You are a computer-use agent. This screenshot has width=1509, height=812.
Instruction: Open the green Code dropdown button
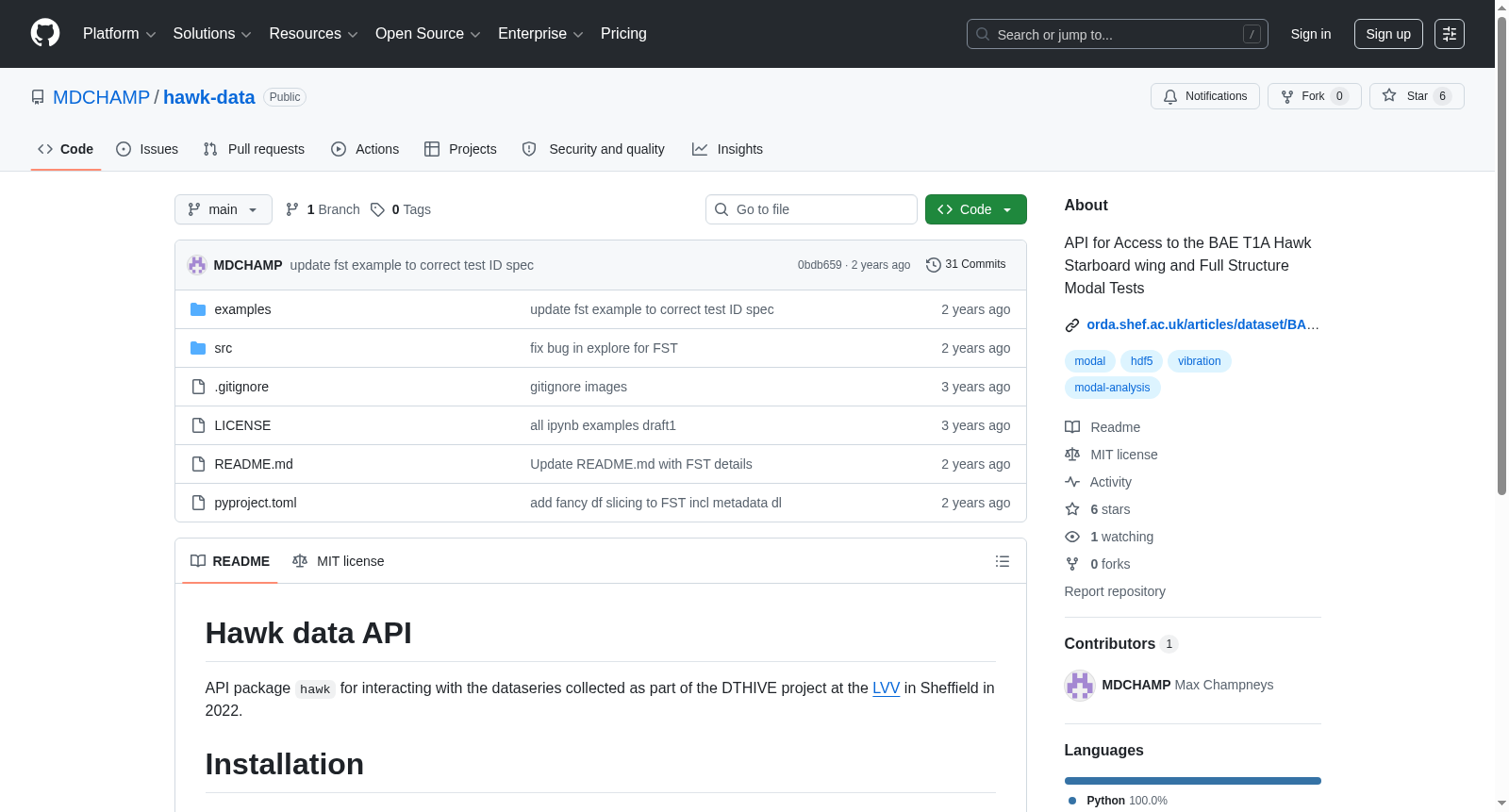tap(976, 209)
